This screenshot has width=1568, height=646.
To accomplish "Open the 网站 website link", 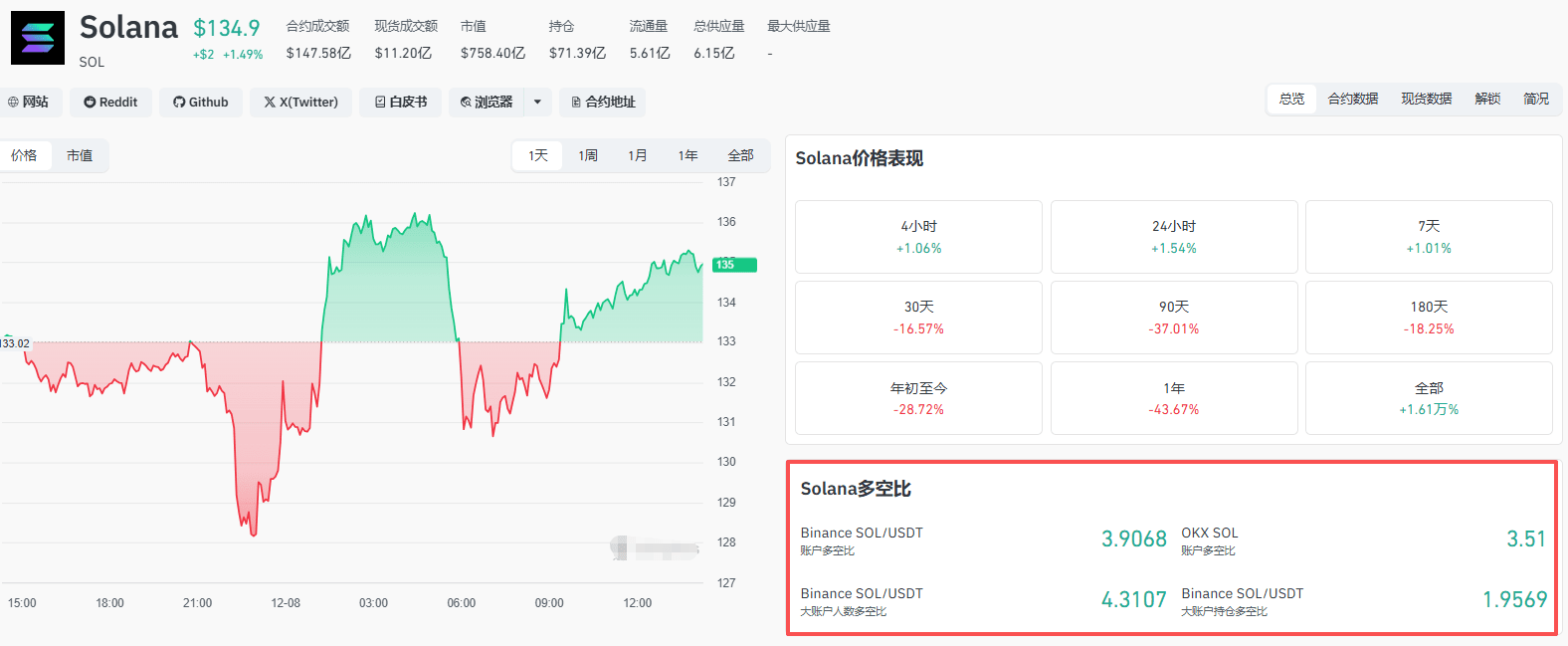I will click(x=28, y=102).
